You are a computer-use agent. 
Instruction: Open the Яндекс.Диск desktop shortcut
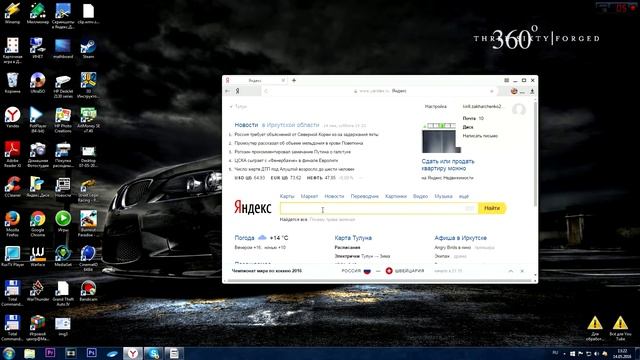(x=38, y=187)
